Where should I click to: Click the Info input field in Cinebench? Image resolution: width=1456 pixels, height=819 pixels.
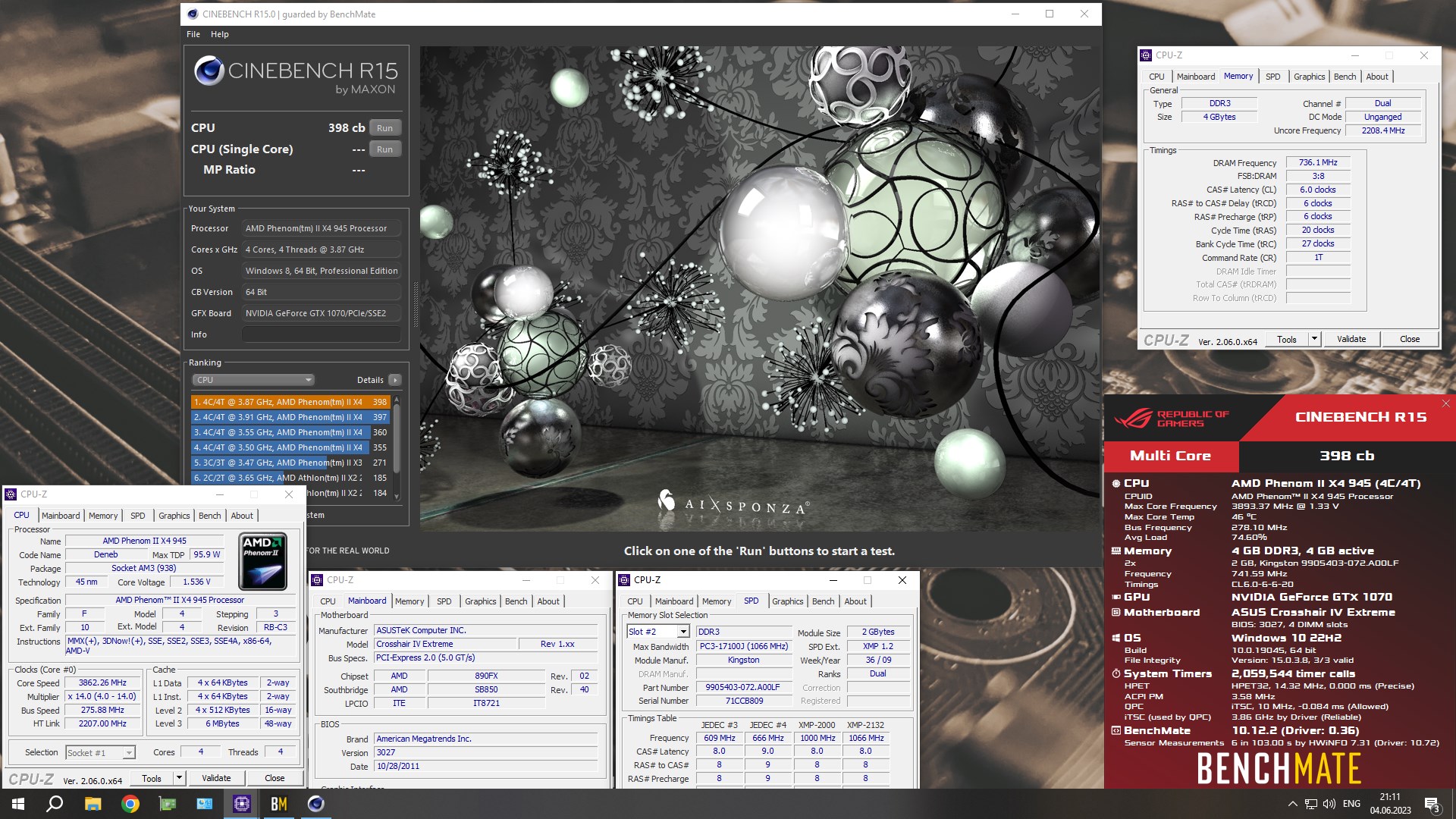pyautogui.click(x=321, y=334)
